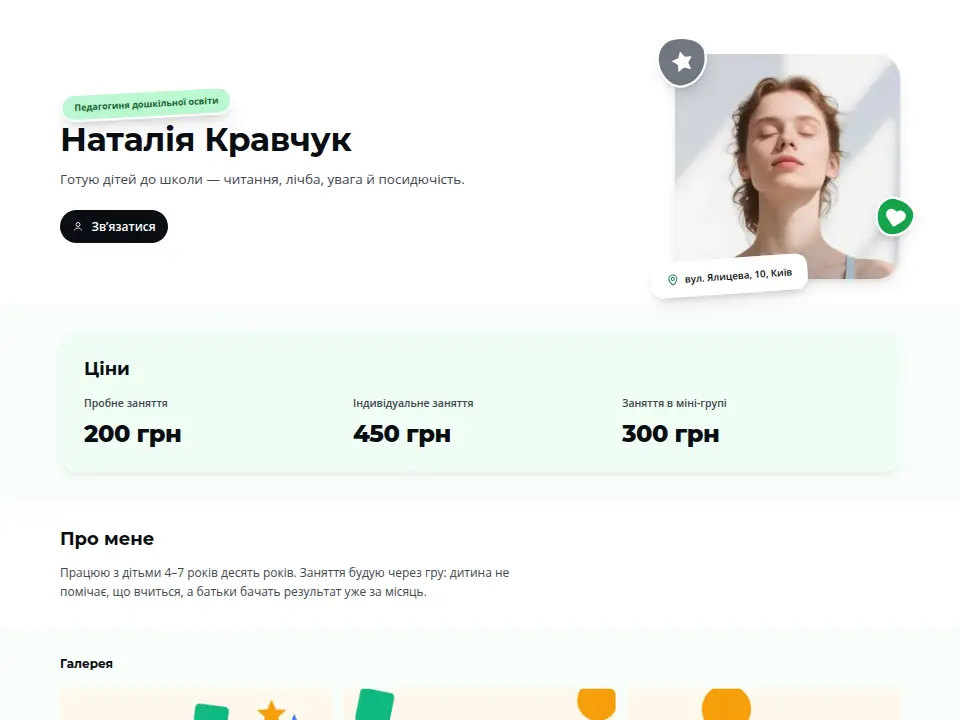
Task: Click the green heart badge
Action: click(895, 217)
